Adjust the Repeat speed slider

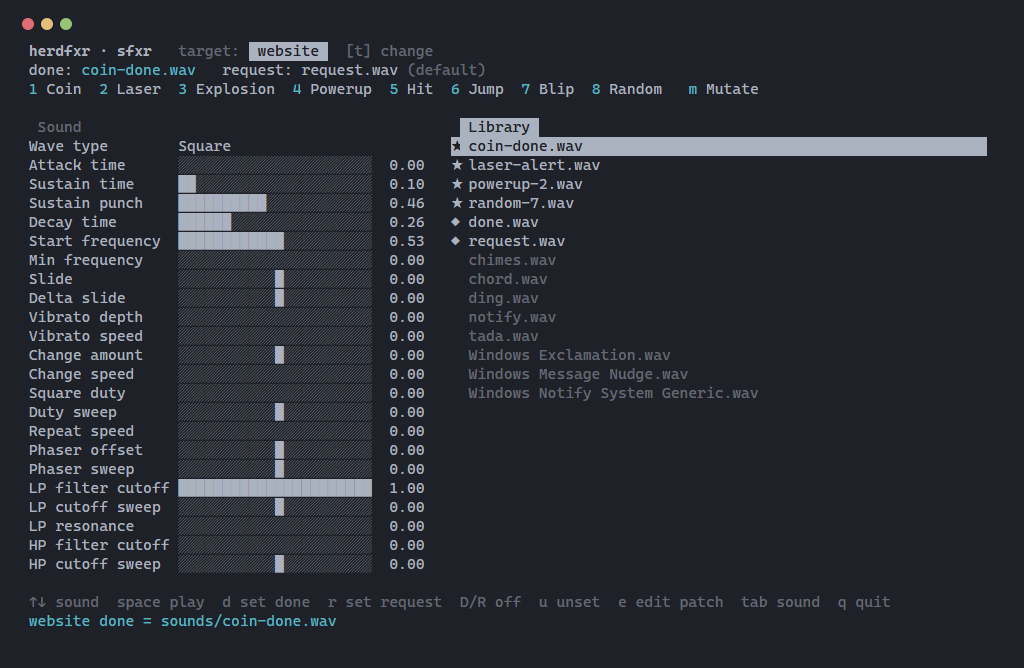point(275,431)
